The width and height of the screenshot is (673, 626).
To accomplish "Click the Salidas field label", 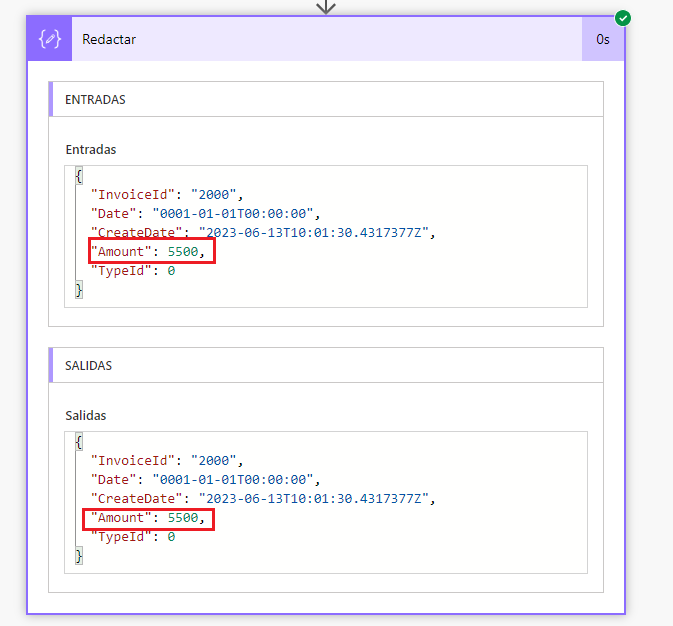I will (85, 416).
